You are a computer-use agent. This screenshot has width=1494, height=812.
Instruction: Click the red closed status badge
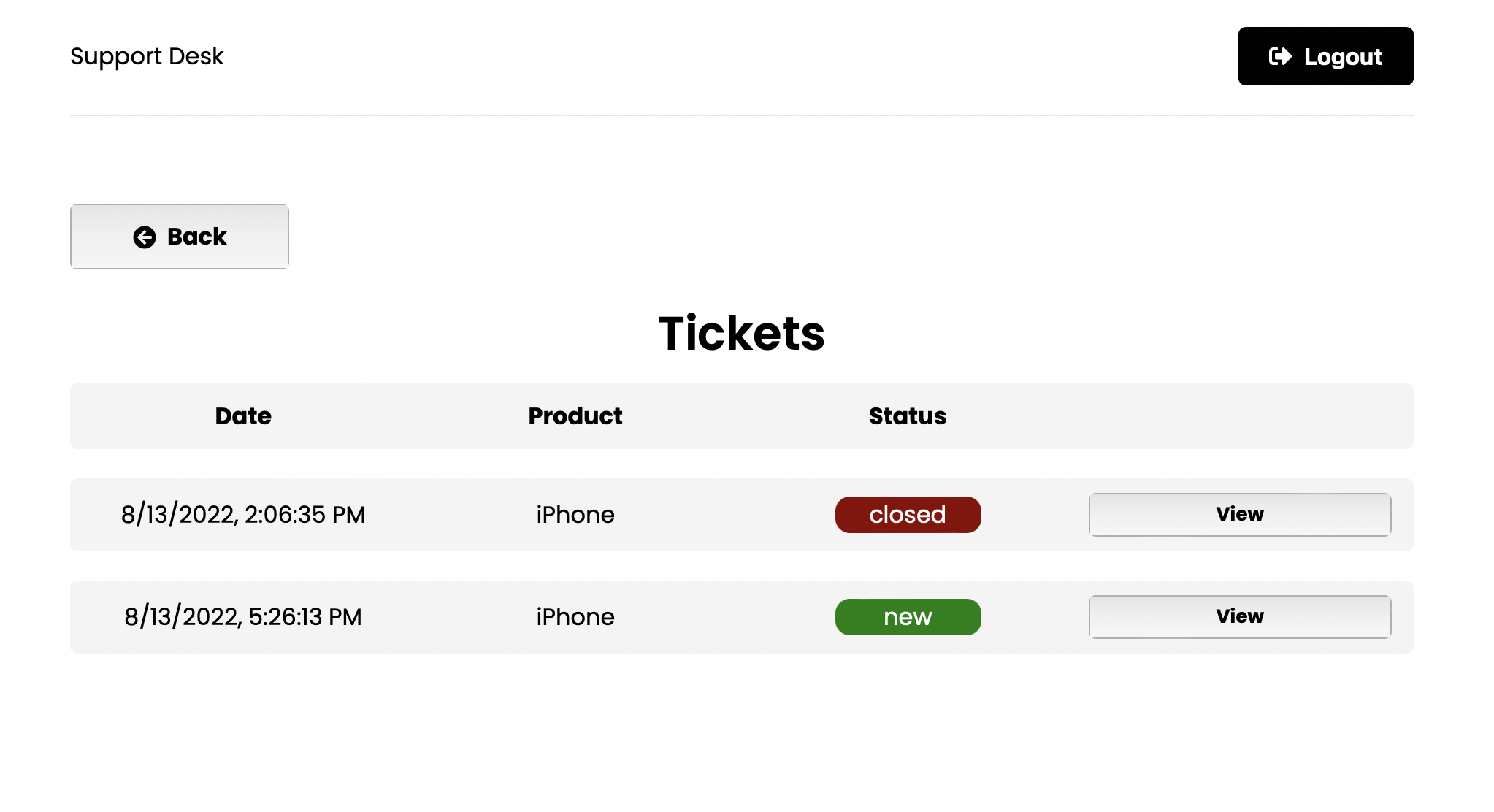(908, 515)
